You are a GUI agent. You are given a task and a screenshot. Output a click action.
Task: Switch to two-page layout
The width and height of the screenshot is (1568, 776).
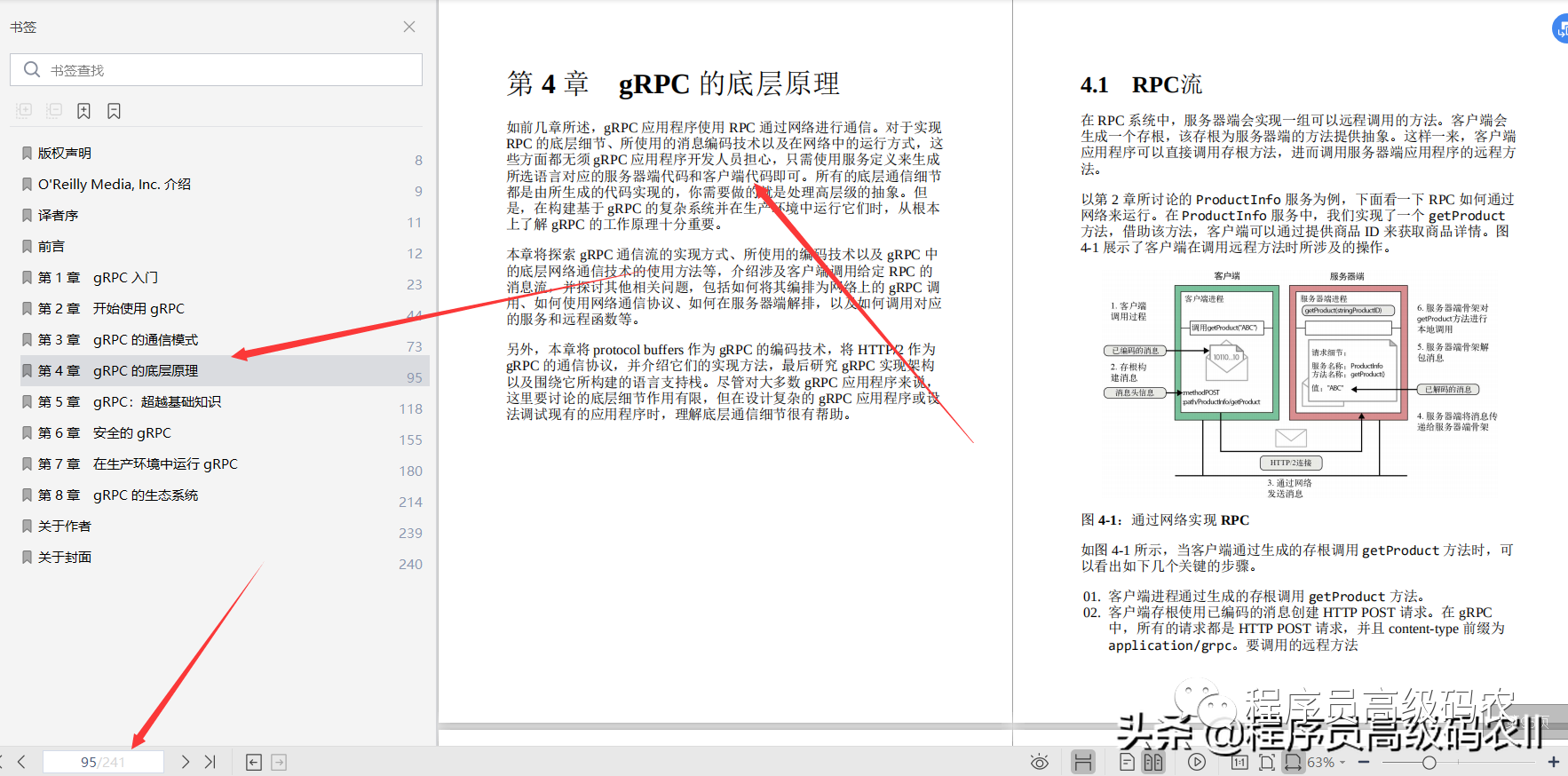(x=1153, y=762)
